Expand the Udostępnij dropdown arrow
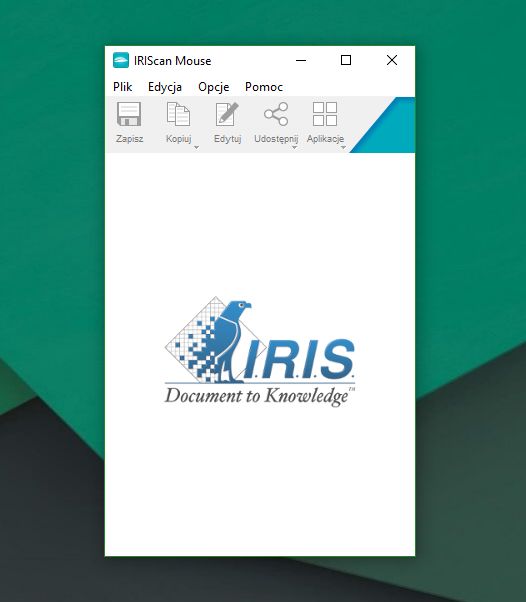Viewport: 526px width, 602px height. 294,147
